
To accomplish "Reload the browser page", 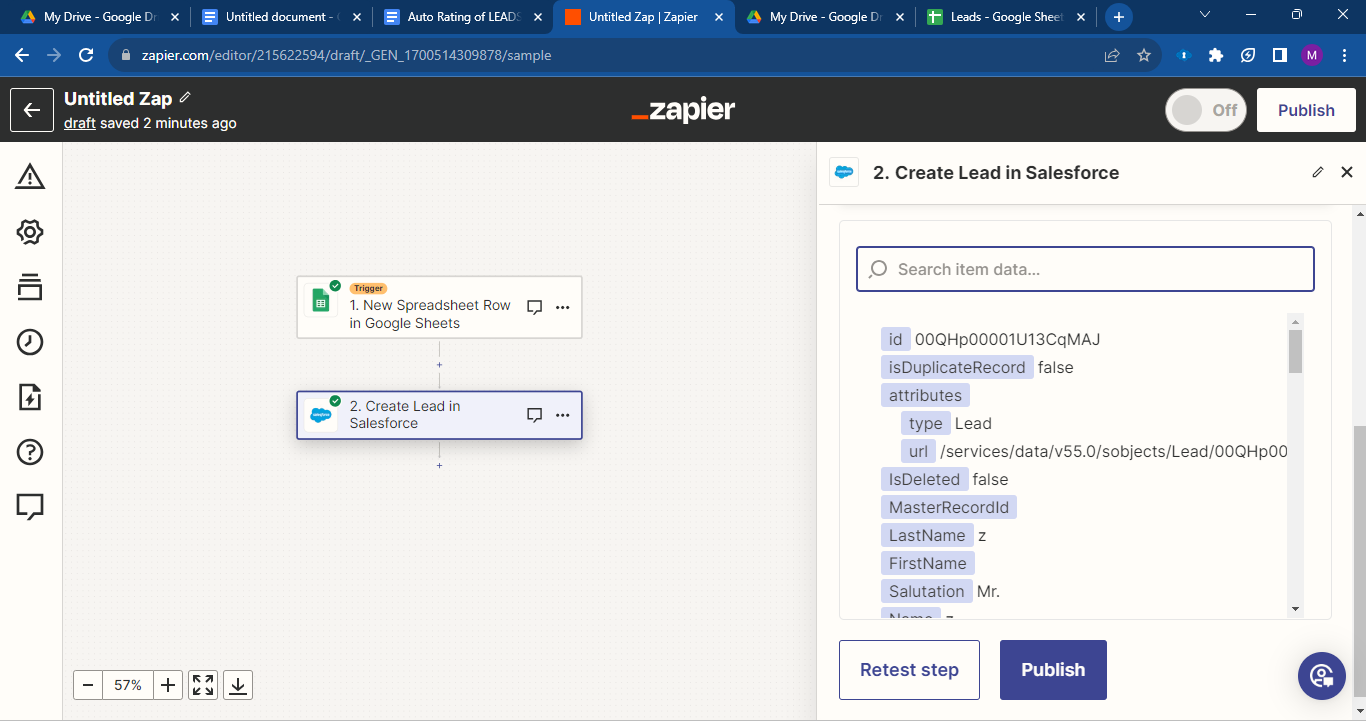I will click(86, 55).
